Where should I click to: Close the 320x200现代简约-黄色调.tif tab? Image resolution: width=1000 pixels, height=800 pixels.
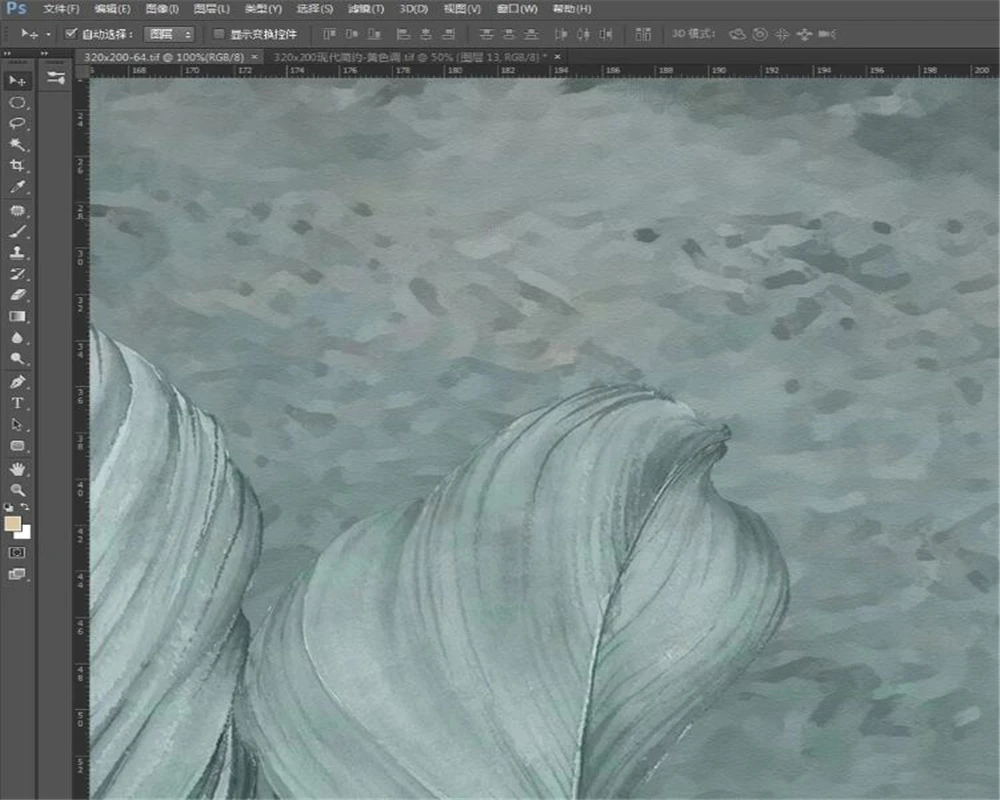coord(557,57)
